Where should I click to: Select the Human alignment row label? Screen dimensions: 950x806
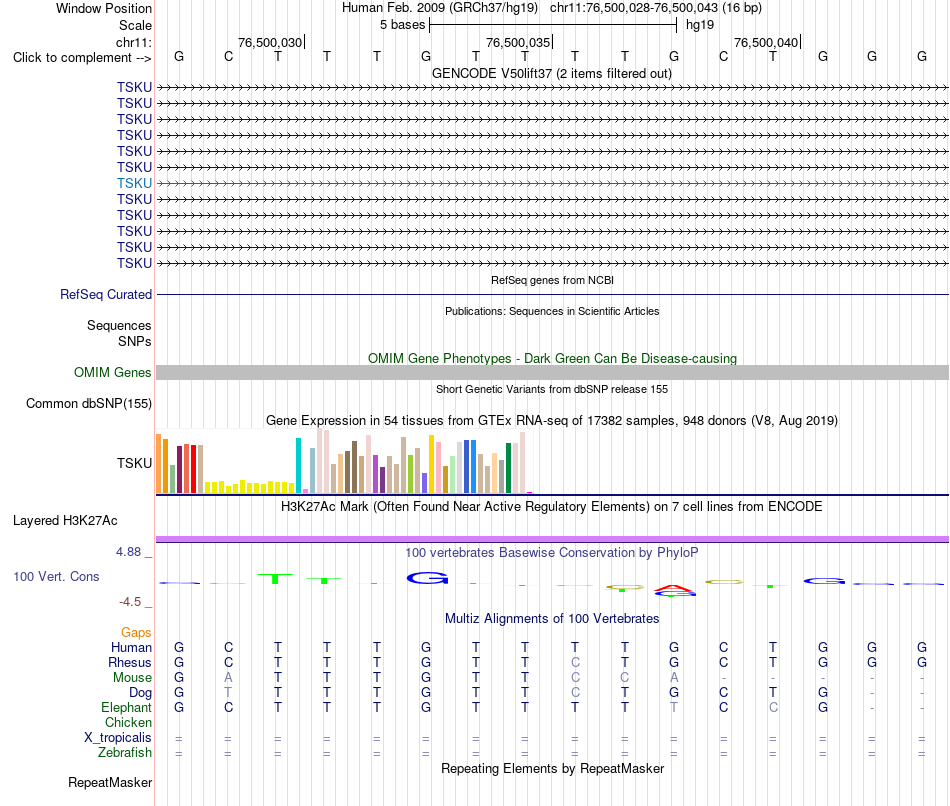(x=131, y=648)
